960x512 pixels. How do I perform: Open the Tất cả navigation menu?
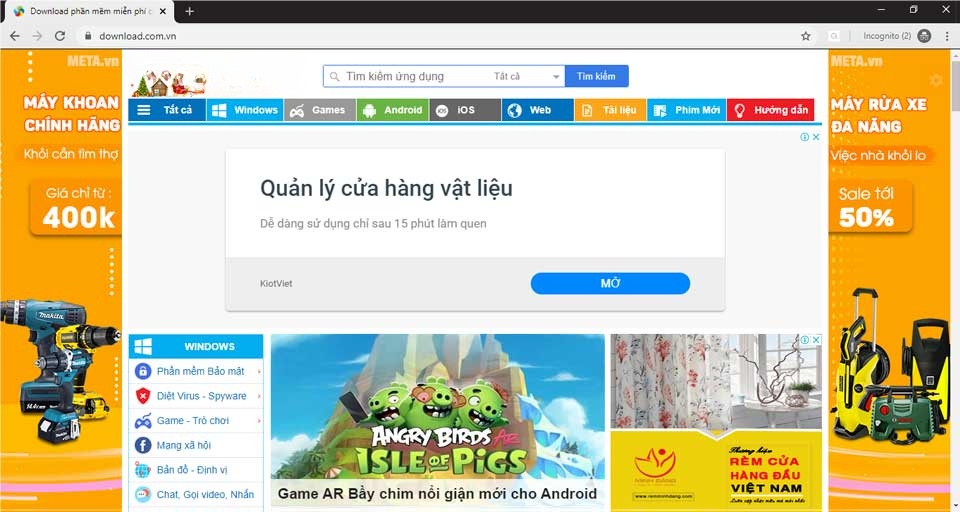tap(167, 110)
